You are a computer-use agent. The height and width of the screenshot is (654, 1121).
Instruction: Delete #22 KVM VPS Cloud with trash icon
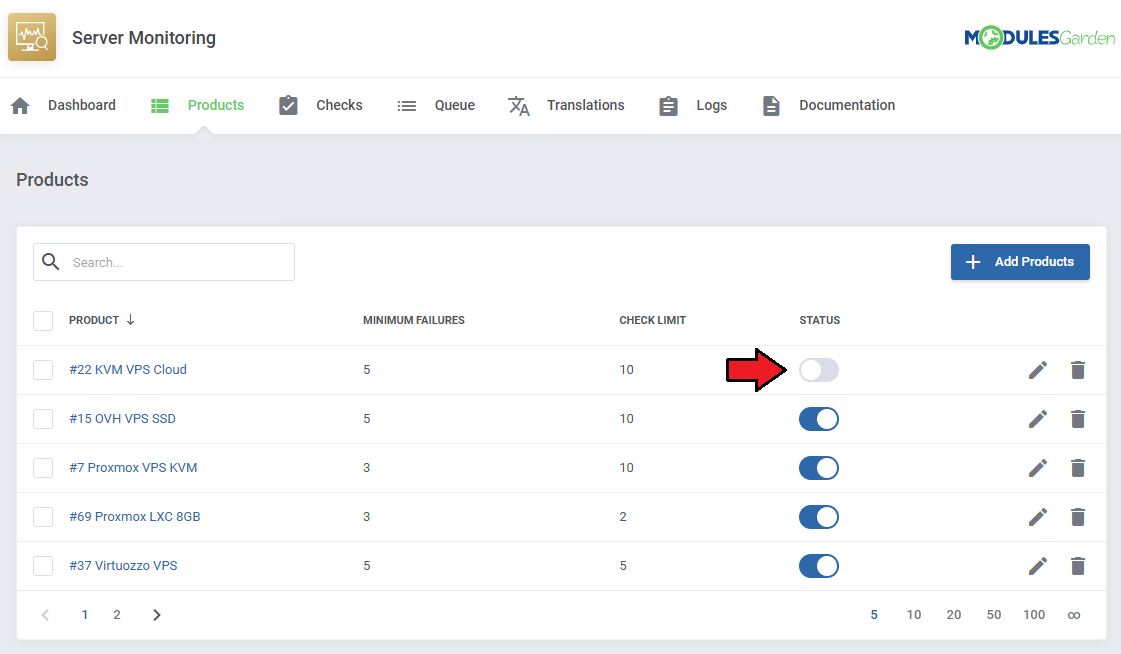1078,370
